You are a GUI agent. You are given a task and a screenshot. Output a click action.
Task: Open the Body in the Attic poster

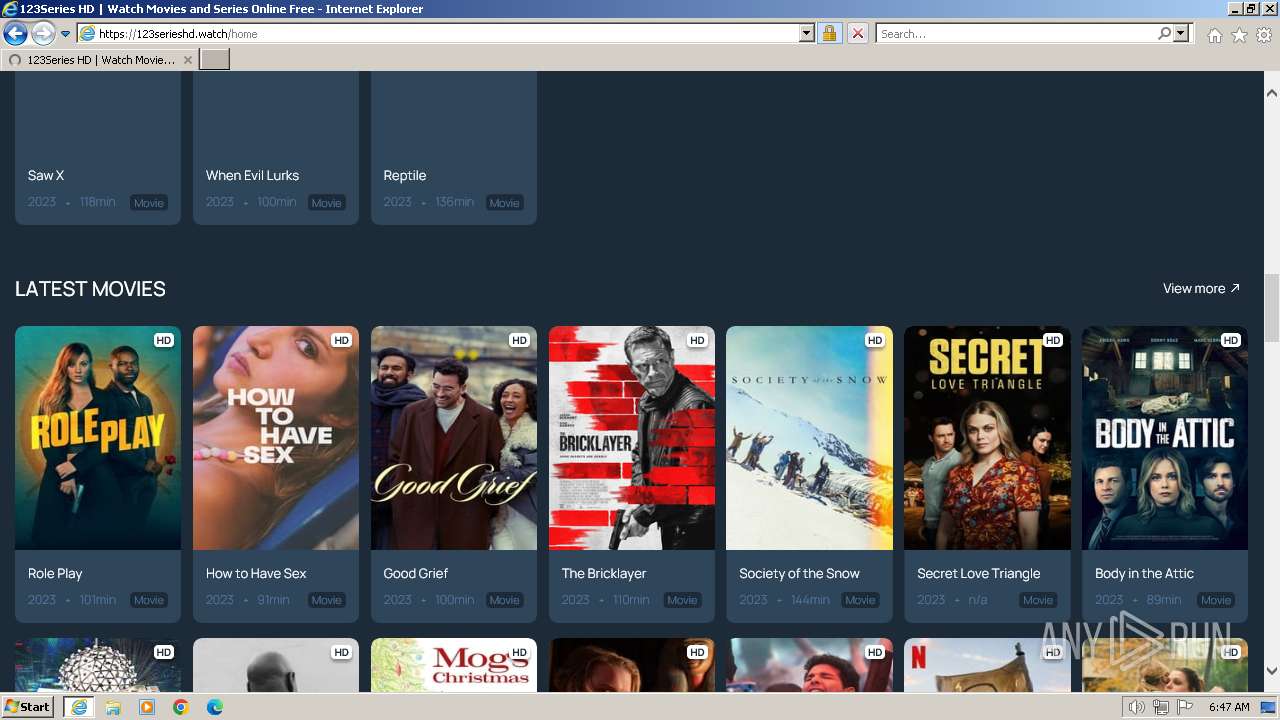coord(1165,438)
